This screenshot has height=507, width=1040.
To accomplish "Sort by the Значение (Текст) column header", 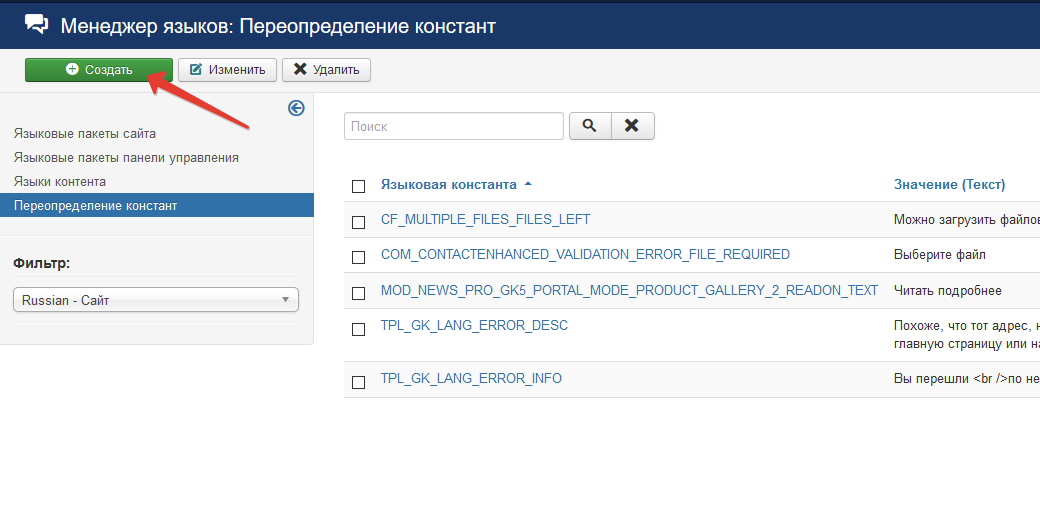I will [949, 185].
